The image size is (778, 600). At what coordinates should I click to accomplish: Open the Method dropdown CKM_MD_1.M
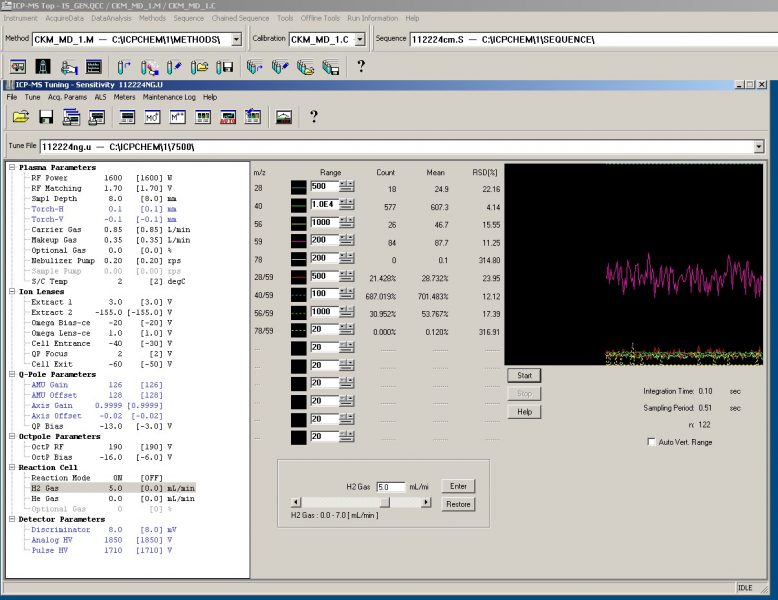point(237,39)
